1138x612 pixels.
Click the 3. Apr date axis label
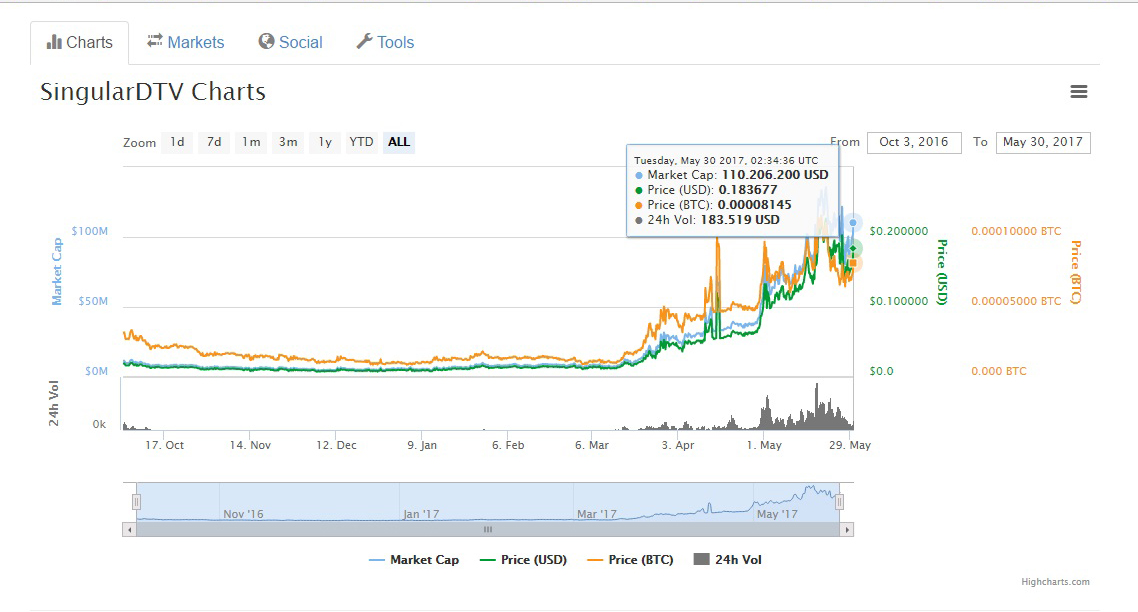677,445
